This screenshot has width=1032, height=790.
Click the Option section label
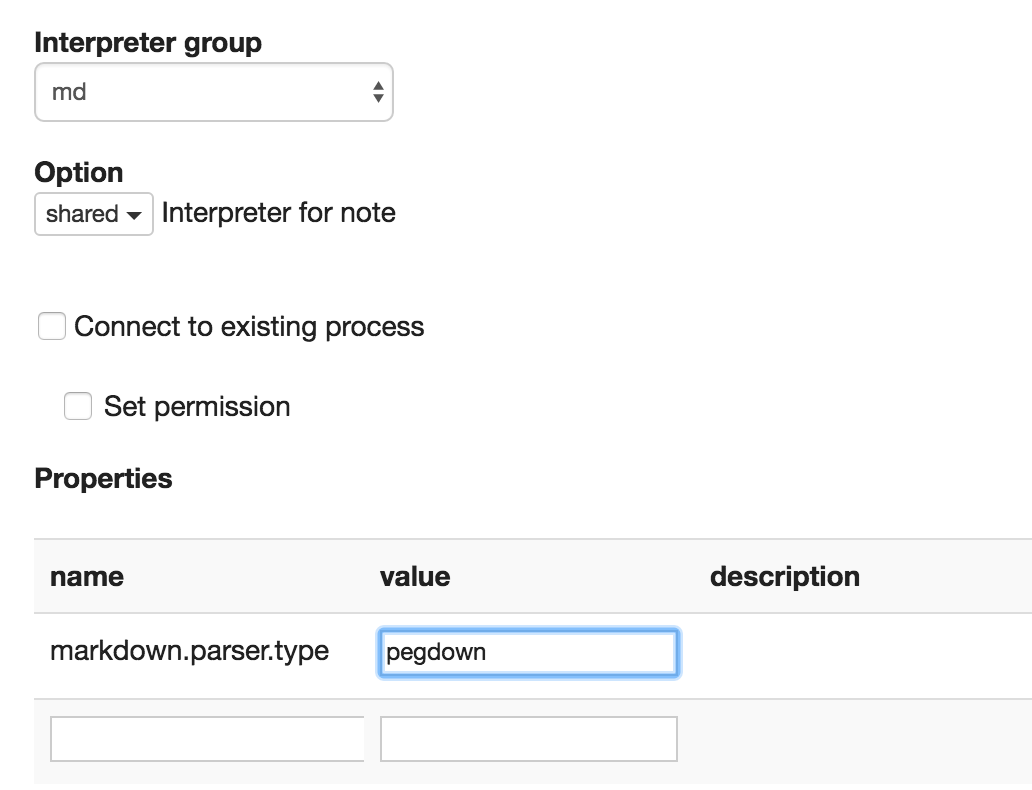pos(79,172)
